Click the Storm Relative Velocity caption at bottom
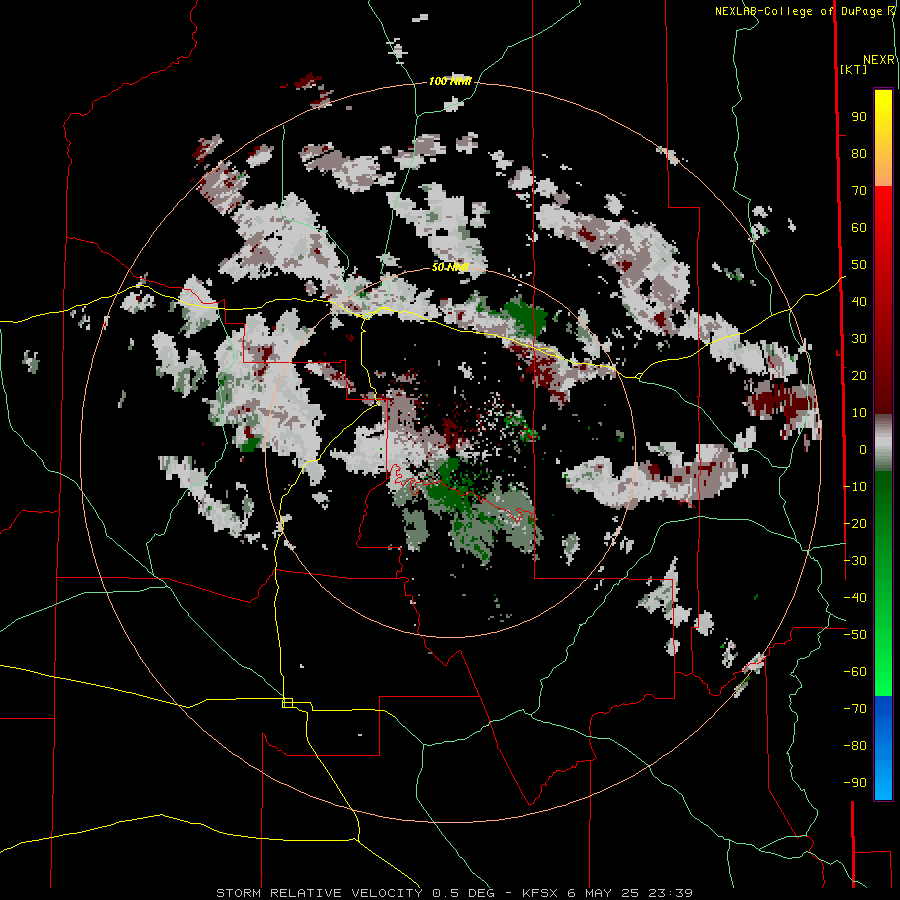The width and height of the screenshot is (900, 900). click(454, 893)
